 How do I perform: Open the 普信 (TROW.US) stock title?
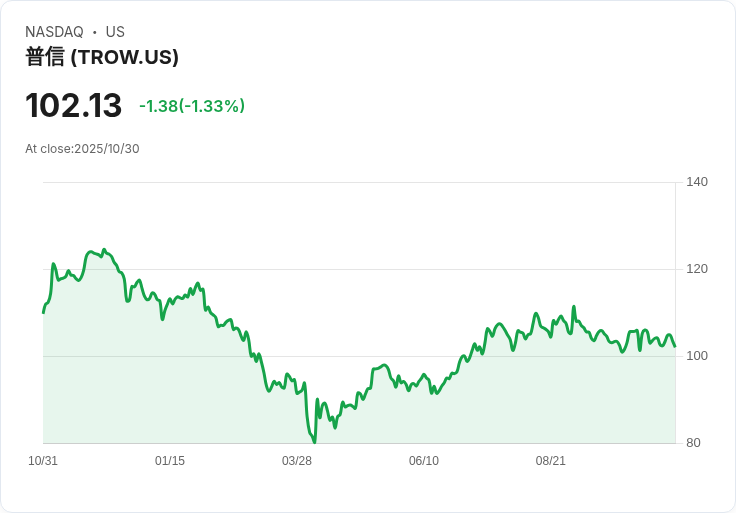click(x=102, y=57)
